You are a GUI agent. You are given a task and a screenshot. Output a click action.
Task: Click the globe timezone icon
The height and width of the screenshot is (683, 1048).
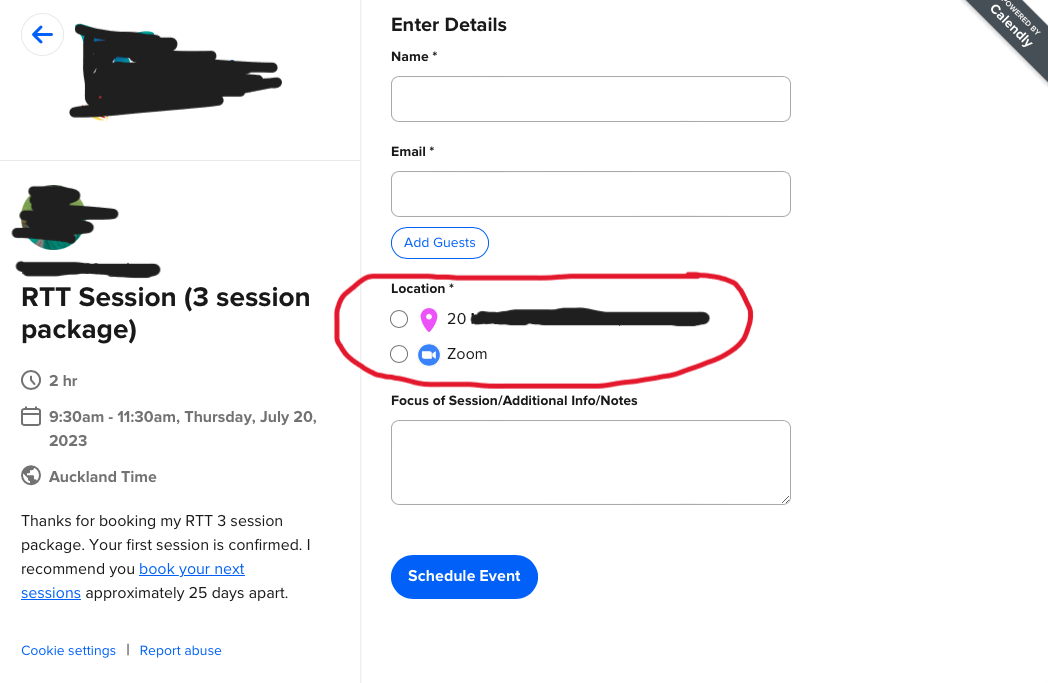point(31,476)
